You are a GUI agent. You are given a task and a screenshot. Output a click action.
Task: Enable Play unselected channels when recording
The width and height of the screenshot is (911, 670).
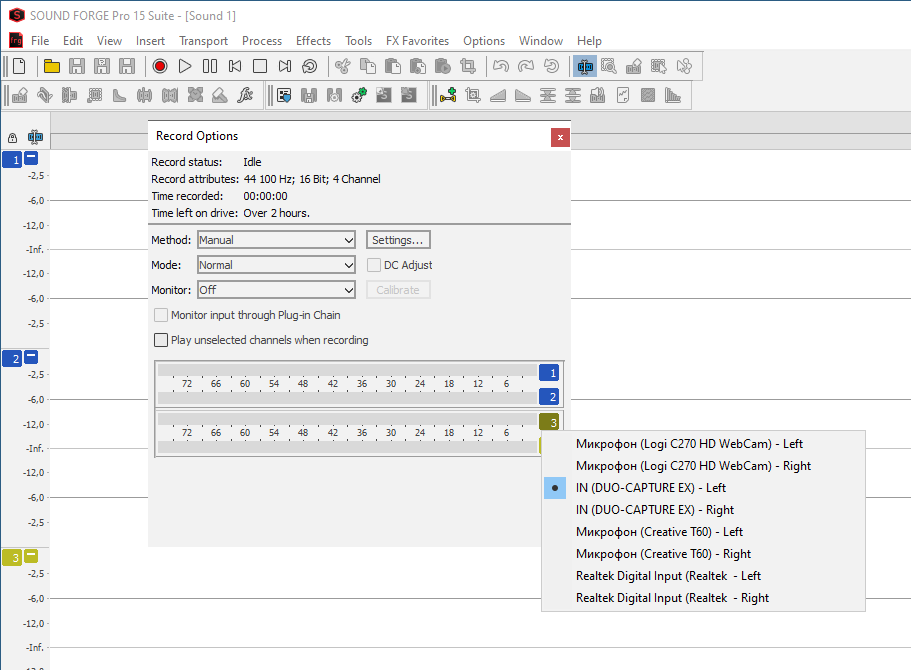click(x=161, y=340)
